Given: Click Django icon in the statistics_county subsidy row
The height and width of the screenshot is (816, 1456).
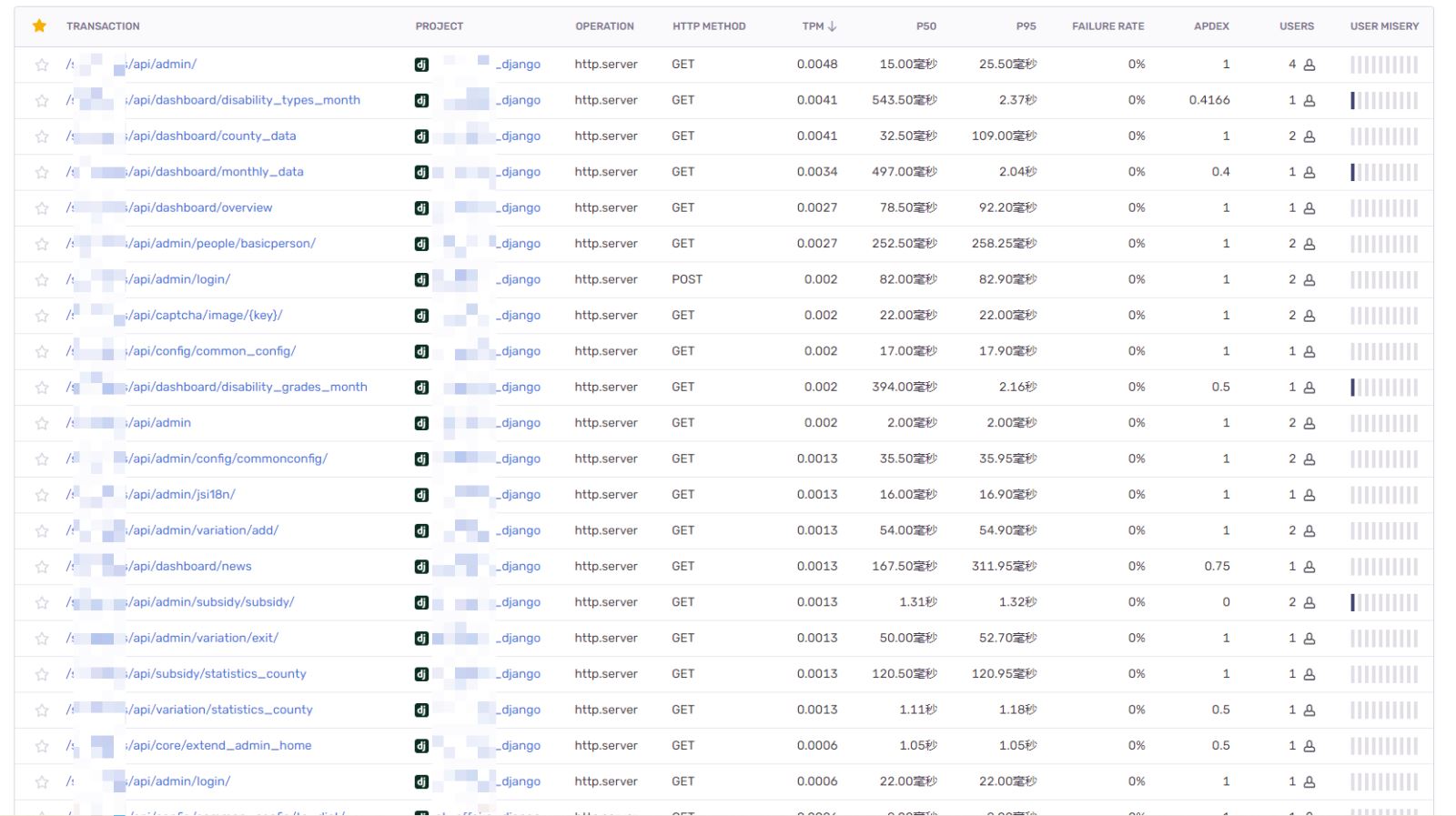Looking at the screenshot, I should coord(421,674).
